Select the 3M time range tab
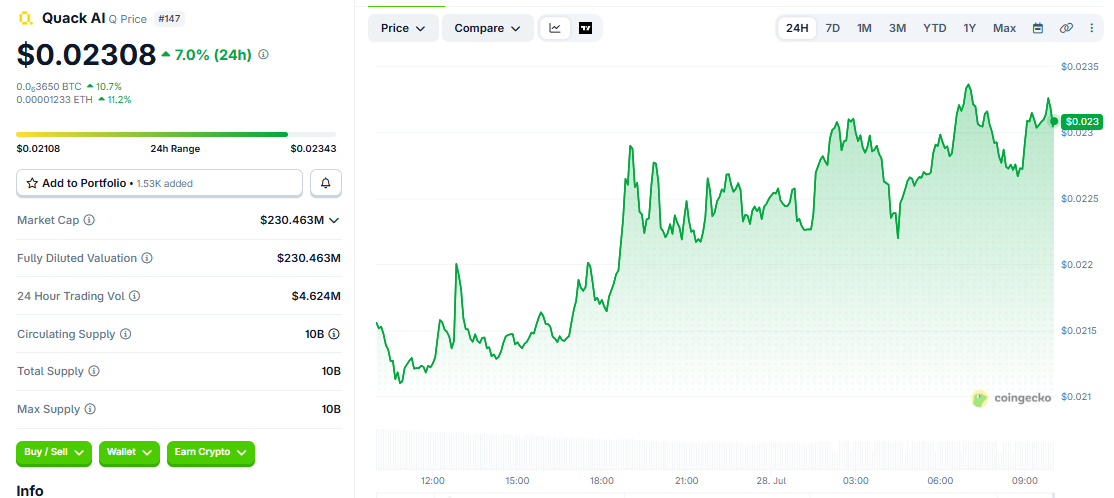The image size is (1114, 498). (897, 28)
